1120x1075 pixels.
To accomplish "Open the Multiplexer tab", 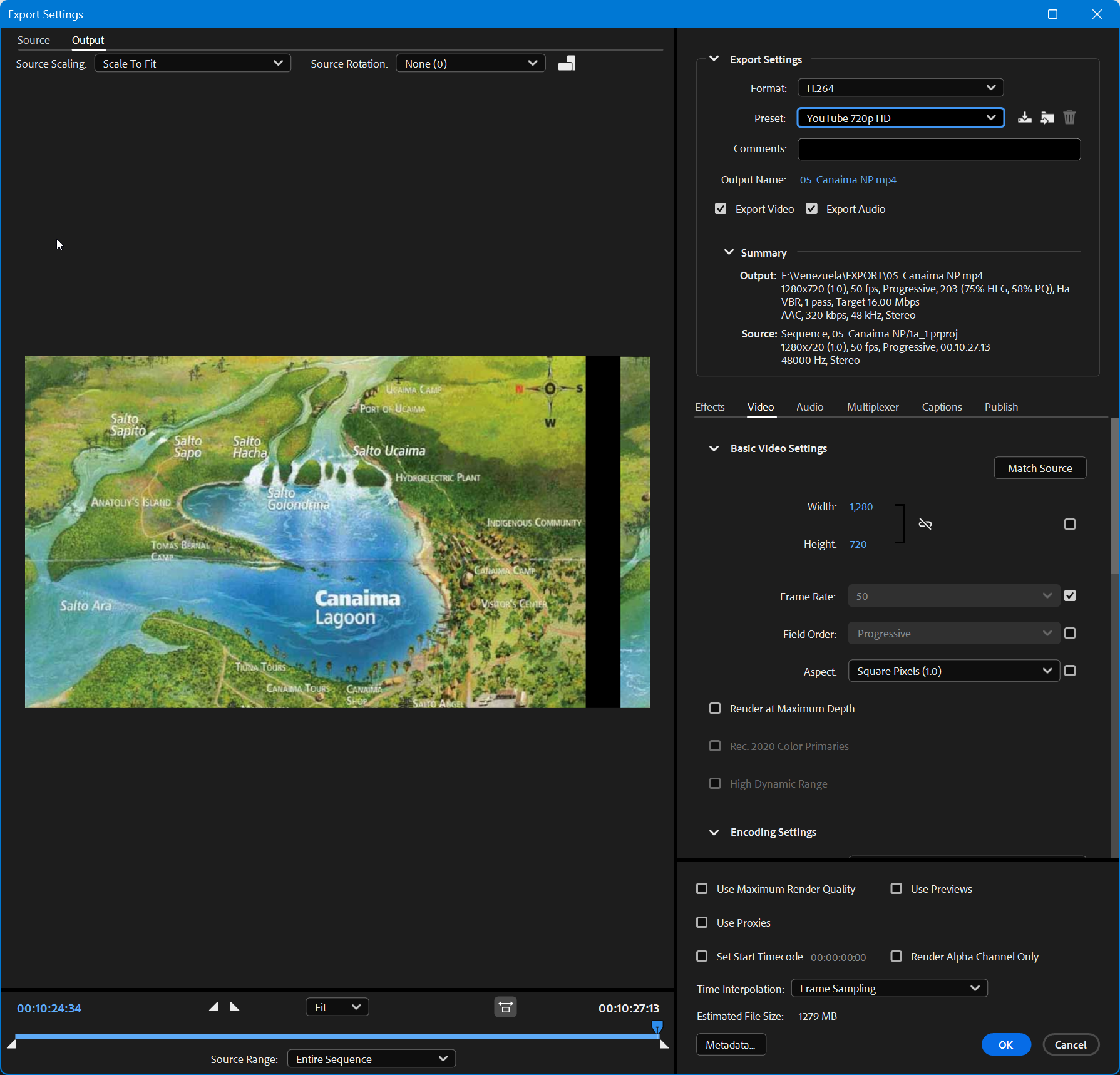I will point(873,407).
